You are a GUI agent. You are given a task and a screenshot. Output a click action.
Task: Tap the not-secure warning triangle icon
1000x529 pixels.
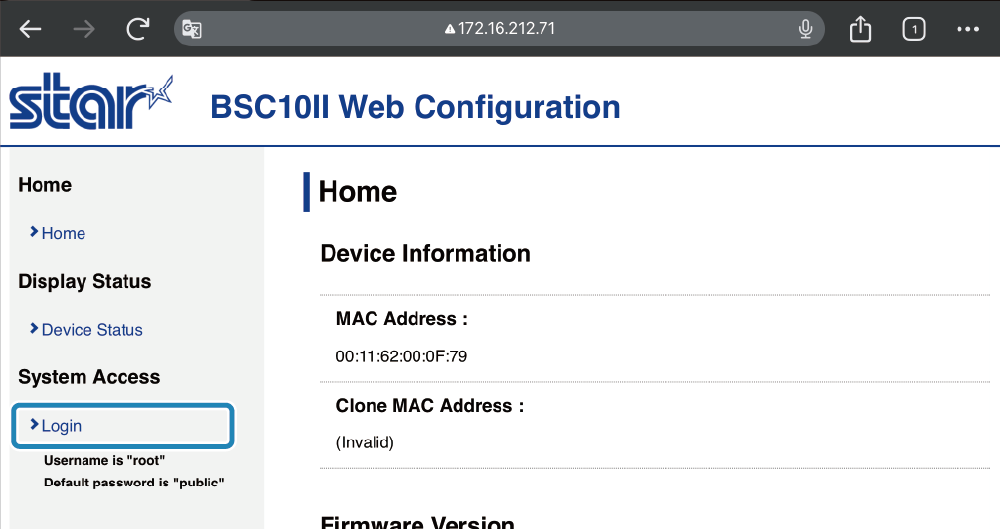tap(450, 29)
